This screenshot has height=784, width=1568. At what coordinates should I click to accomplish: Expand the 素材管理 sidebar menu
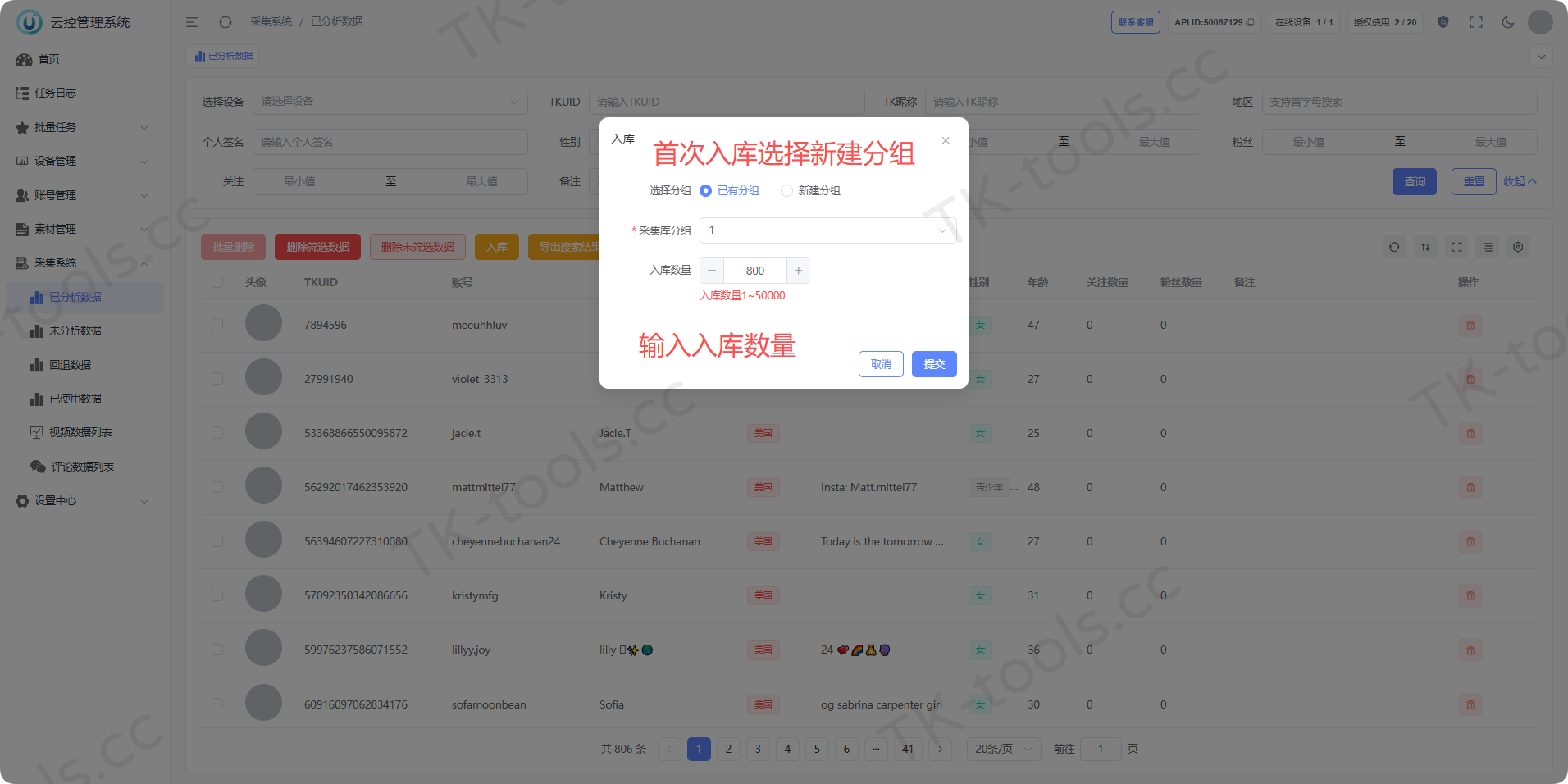point(83,229)
